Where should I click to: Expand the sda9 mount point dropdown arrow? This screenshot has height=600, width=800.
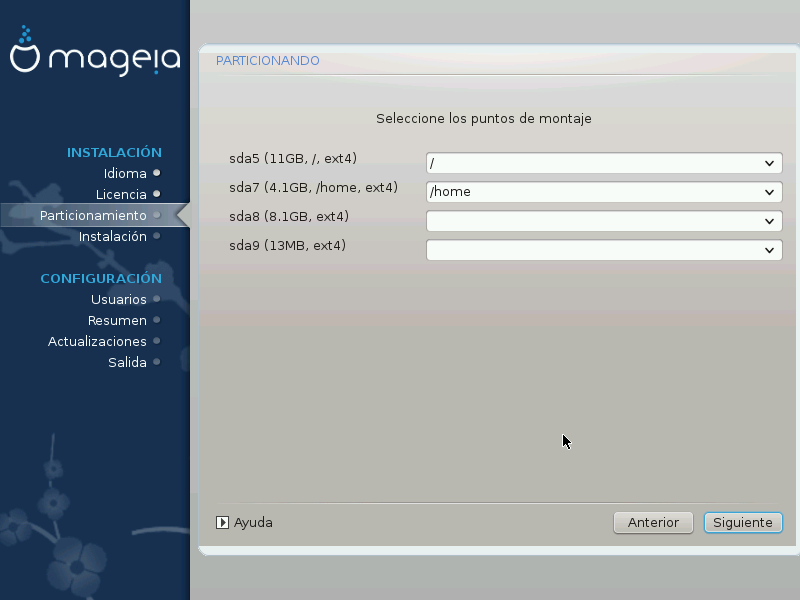tap(769, 250)
